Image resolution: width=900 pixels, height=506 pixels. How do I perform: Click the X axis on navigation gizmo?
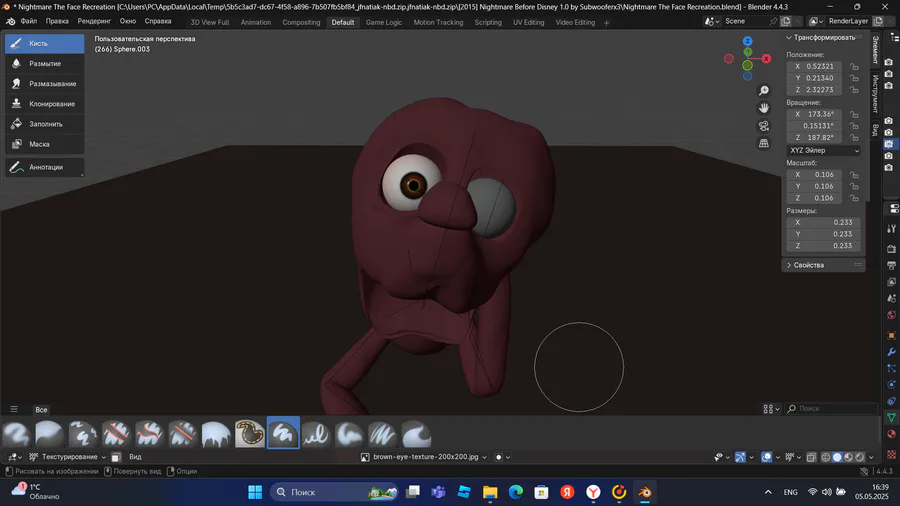[766, 59]
